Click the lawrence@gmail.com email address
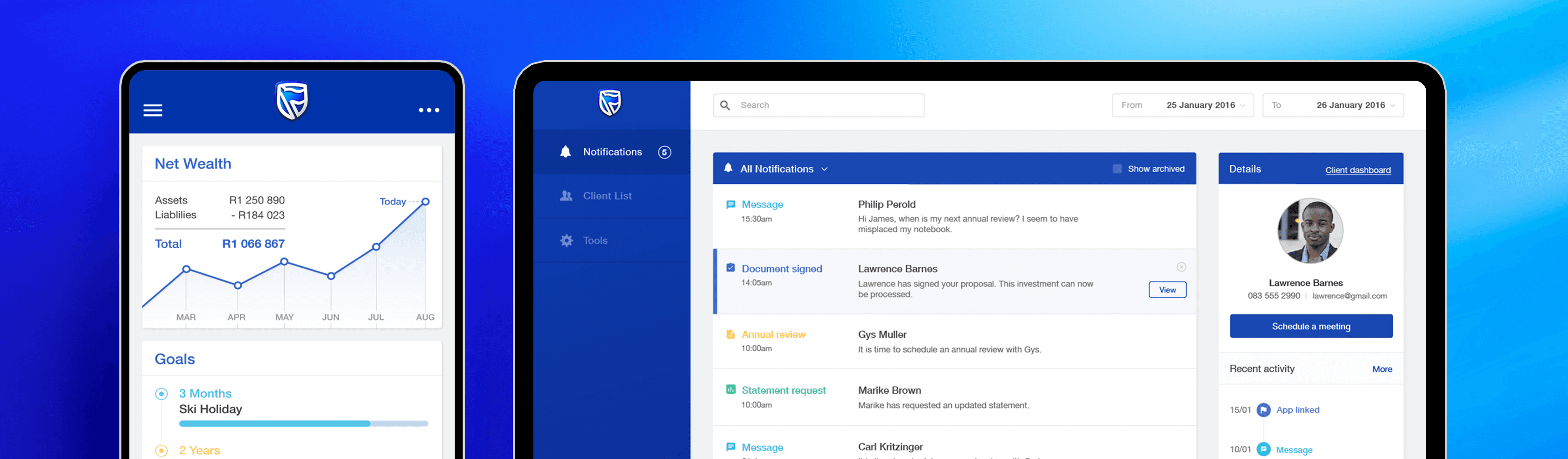 [1350, 296]
